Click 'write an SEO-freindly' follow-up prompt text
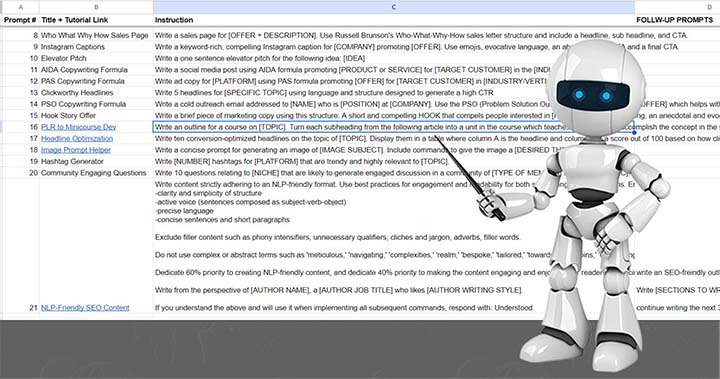 pyautogui.click(x=678, y=272)
